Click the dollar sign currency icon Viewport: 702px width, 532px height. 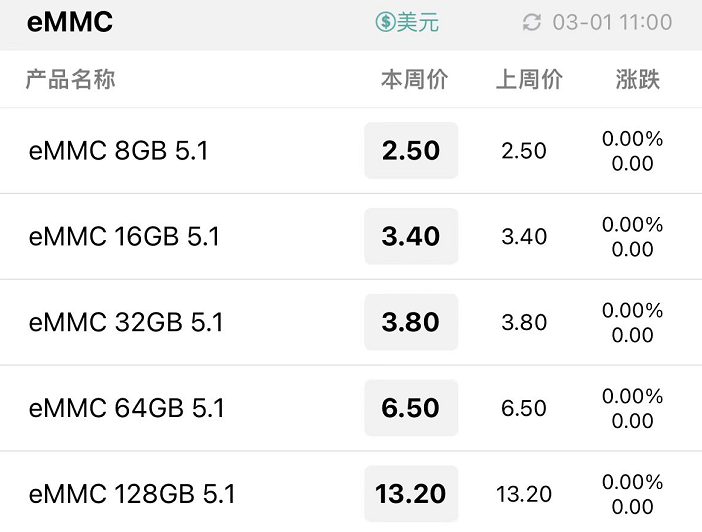tap(385, 22)
